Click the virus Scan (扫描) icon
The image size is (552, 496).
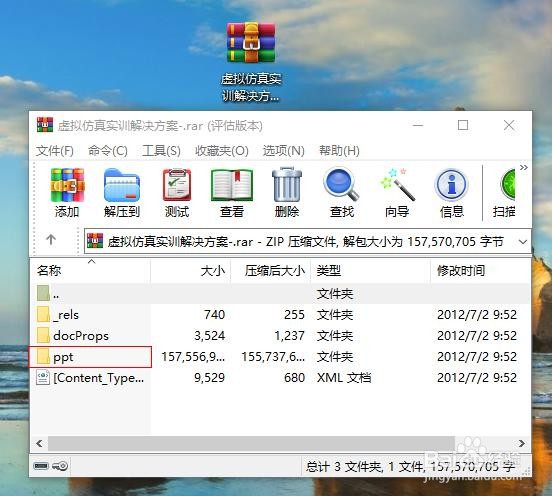click(508, 185)
